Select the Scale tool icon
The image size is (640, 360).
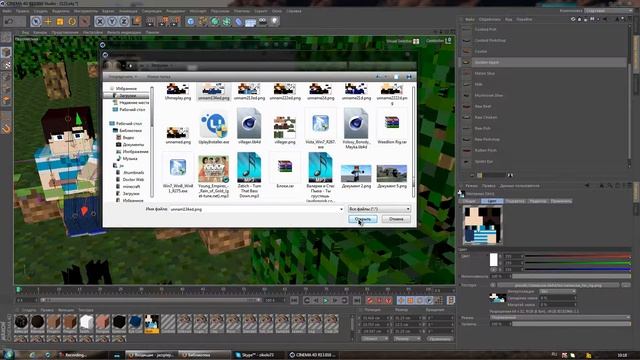[x=60, y=21]
